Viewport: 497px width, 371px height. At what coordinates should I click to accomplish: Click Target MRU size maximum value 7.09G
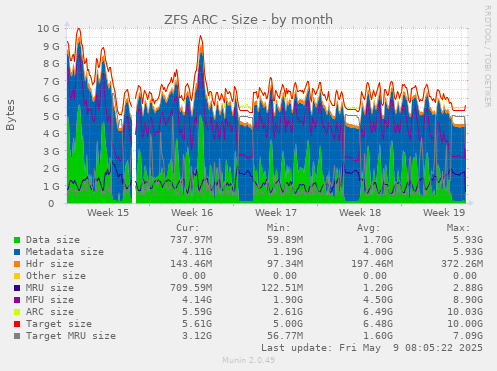tap(468, 336)
